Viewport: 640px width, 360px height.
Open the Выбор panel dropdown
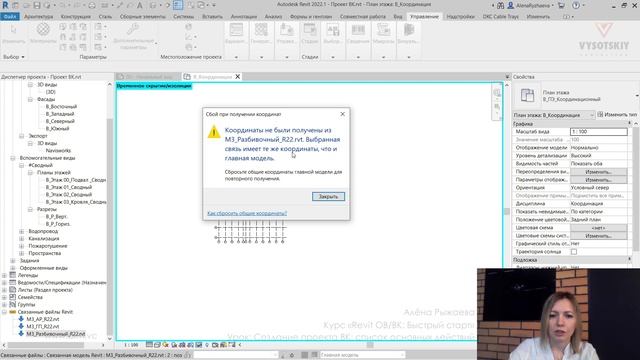13,57
